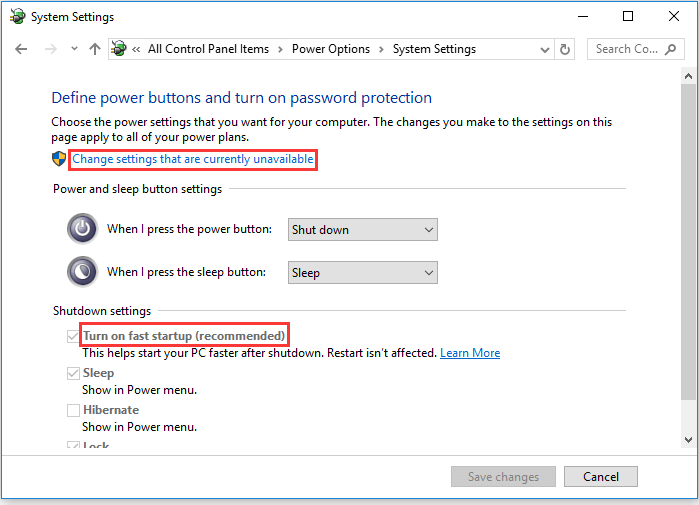Screen dimensions: 699x505
Task: Go to All Control Panel Items breadcrumb
Action: point(209,49)
